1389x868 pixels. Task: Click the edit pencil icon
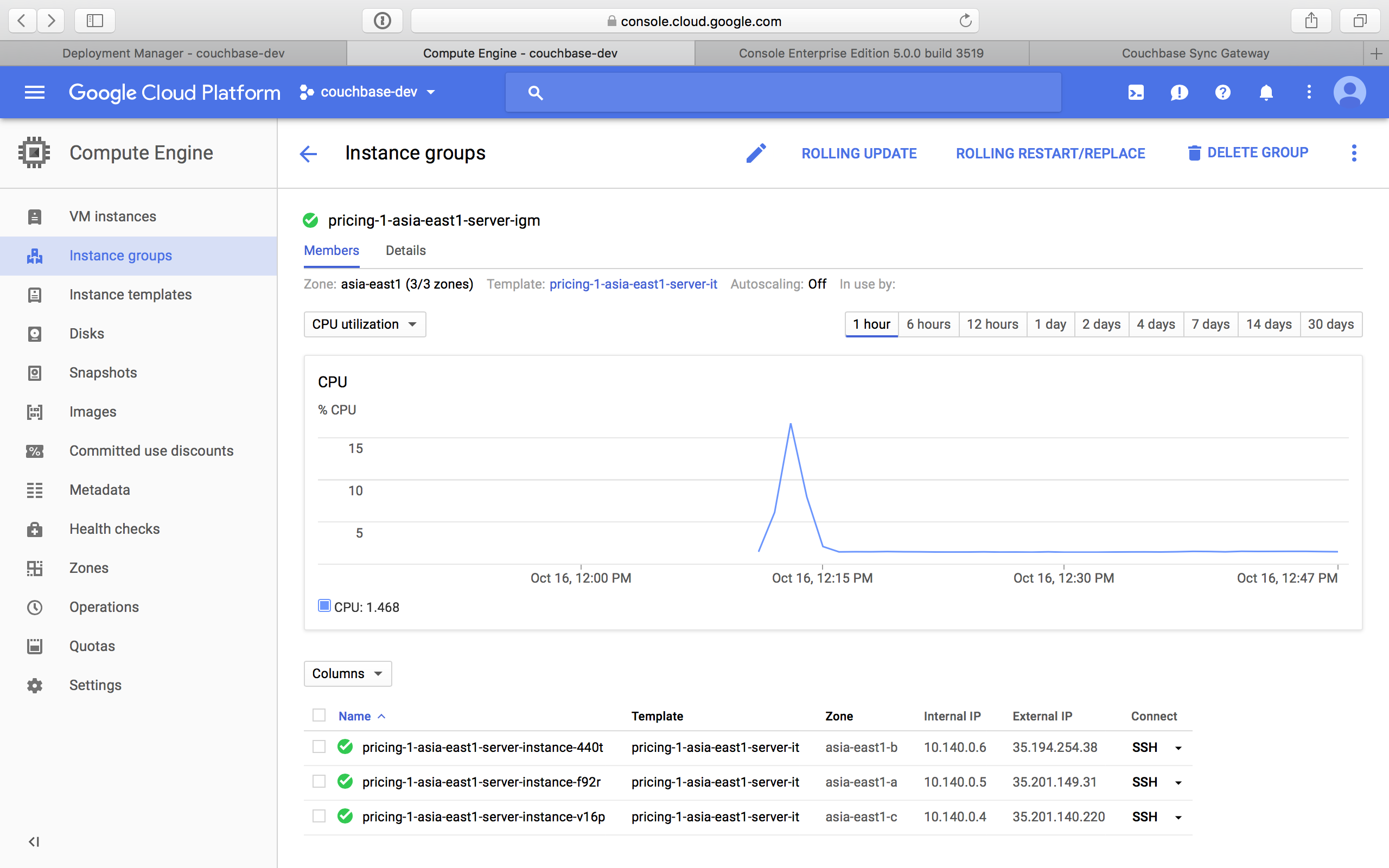pos(756,153)
